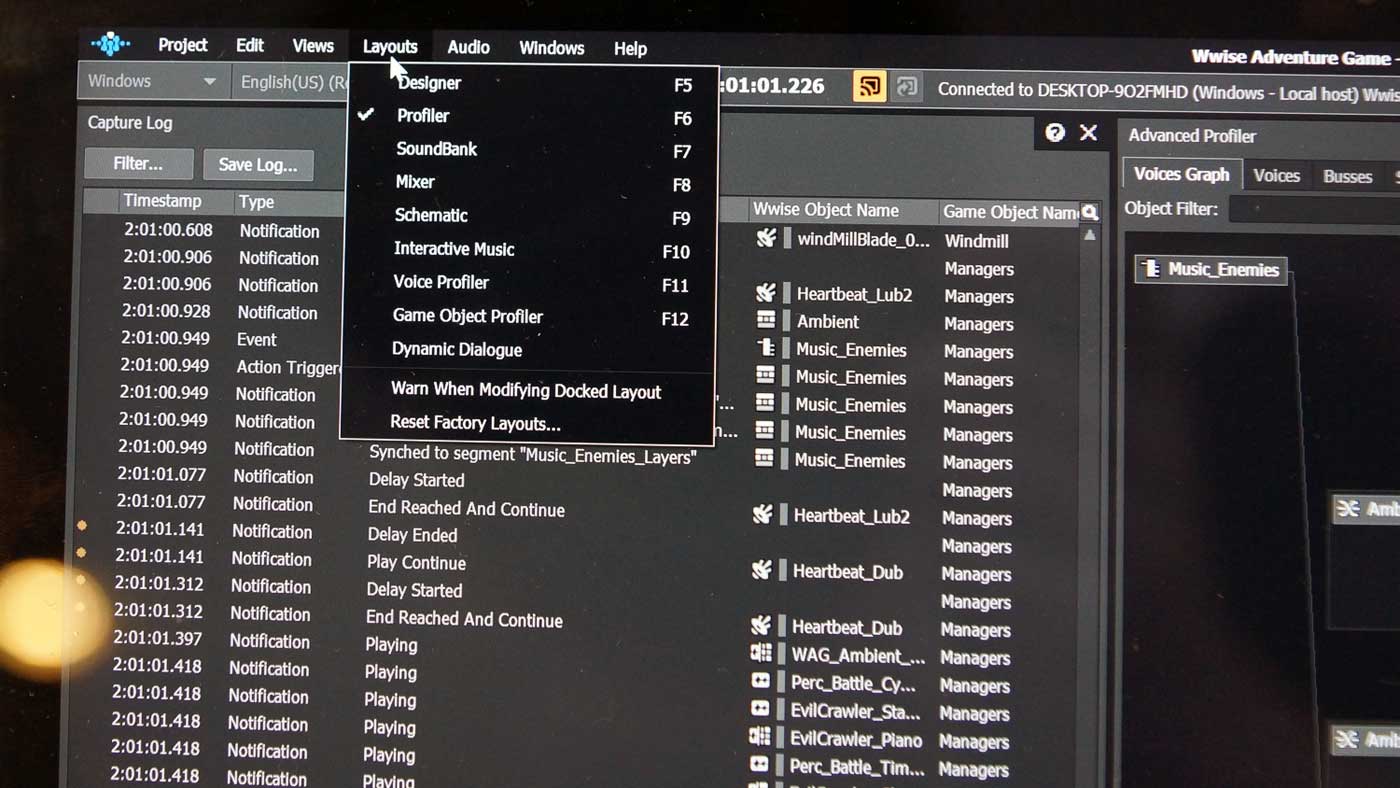Select Music_Enemies node in Voices Graph

tap(1211, 269)
